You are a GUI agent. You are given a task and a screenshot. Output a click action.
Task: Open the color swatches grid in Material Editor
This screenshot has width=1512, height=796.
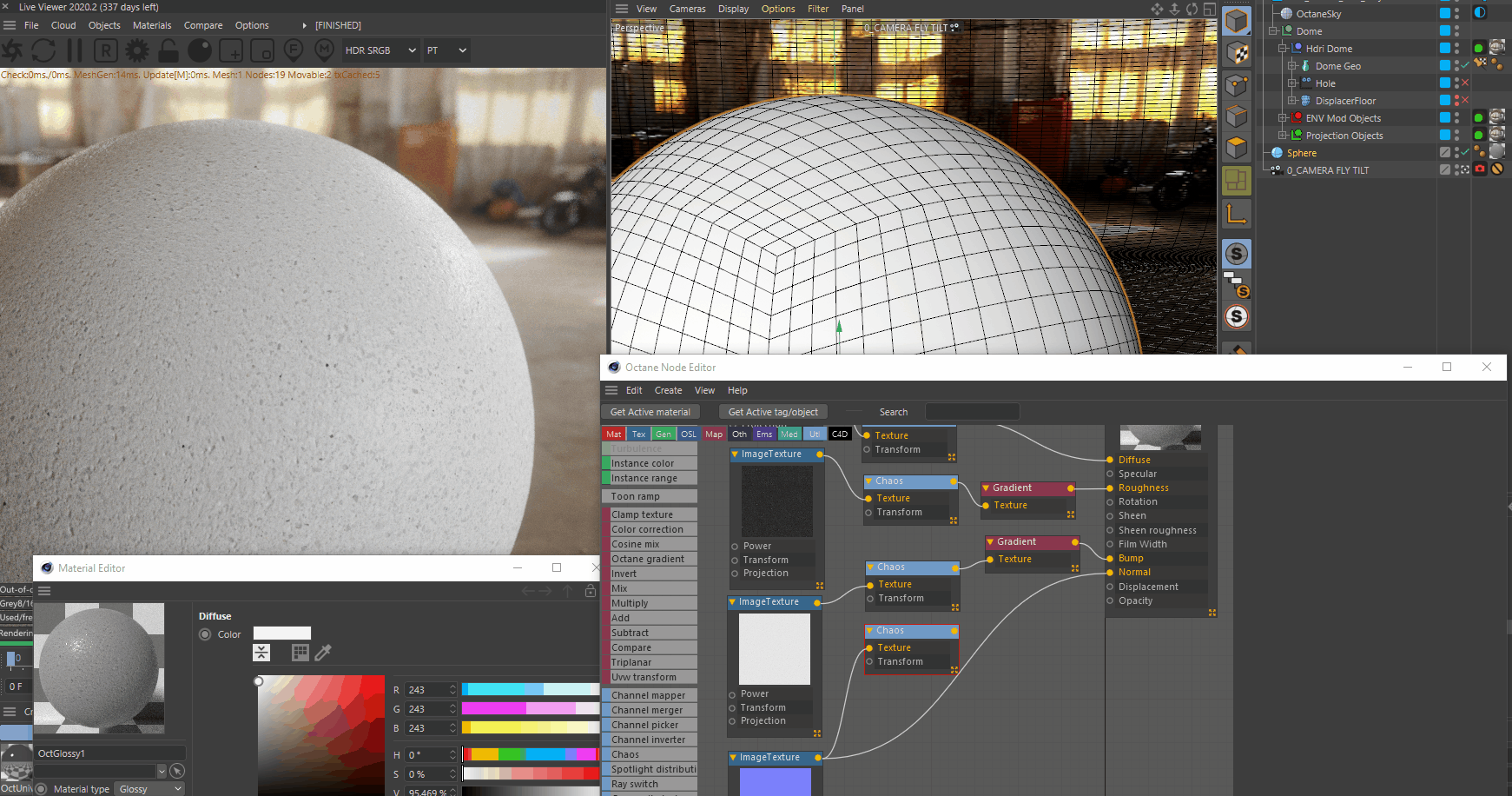point(300,652)
